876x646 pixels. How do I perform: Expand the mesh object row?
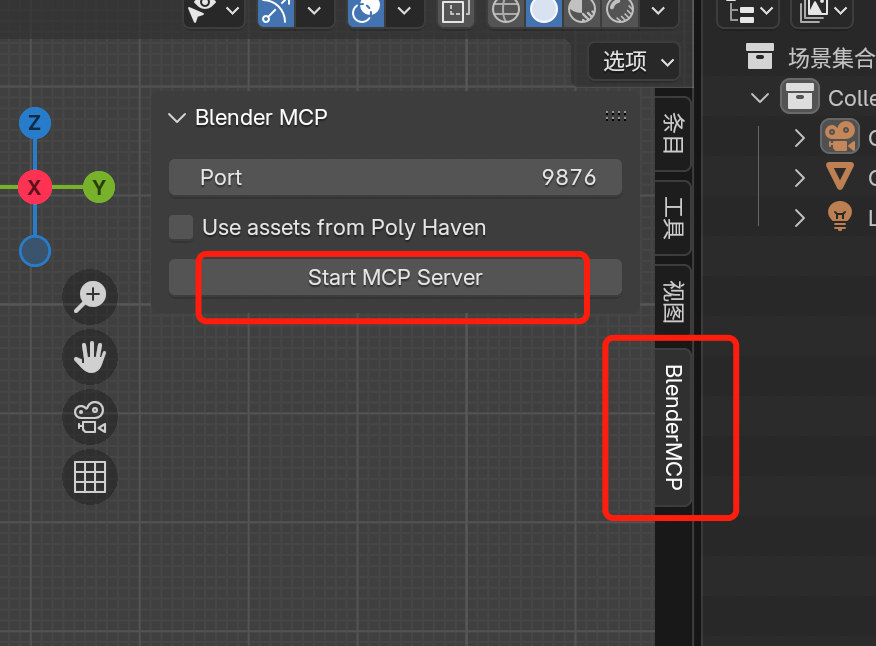pyautogui.click(x=799, y=178)
